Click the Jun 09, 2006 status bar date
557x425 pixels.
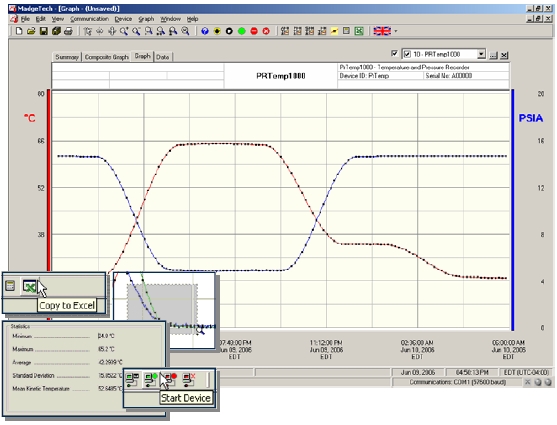tap(418, 372)
